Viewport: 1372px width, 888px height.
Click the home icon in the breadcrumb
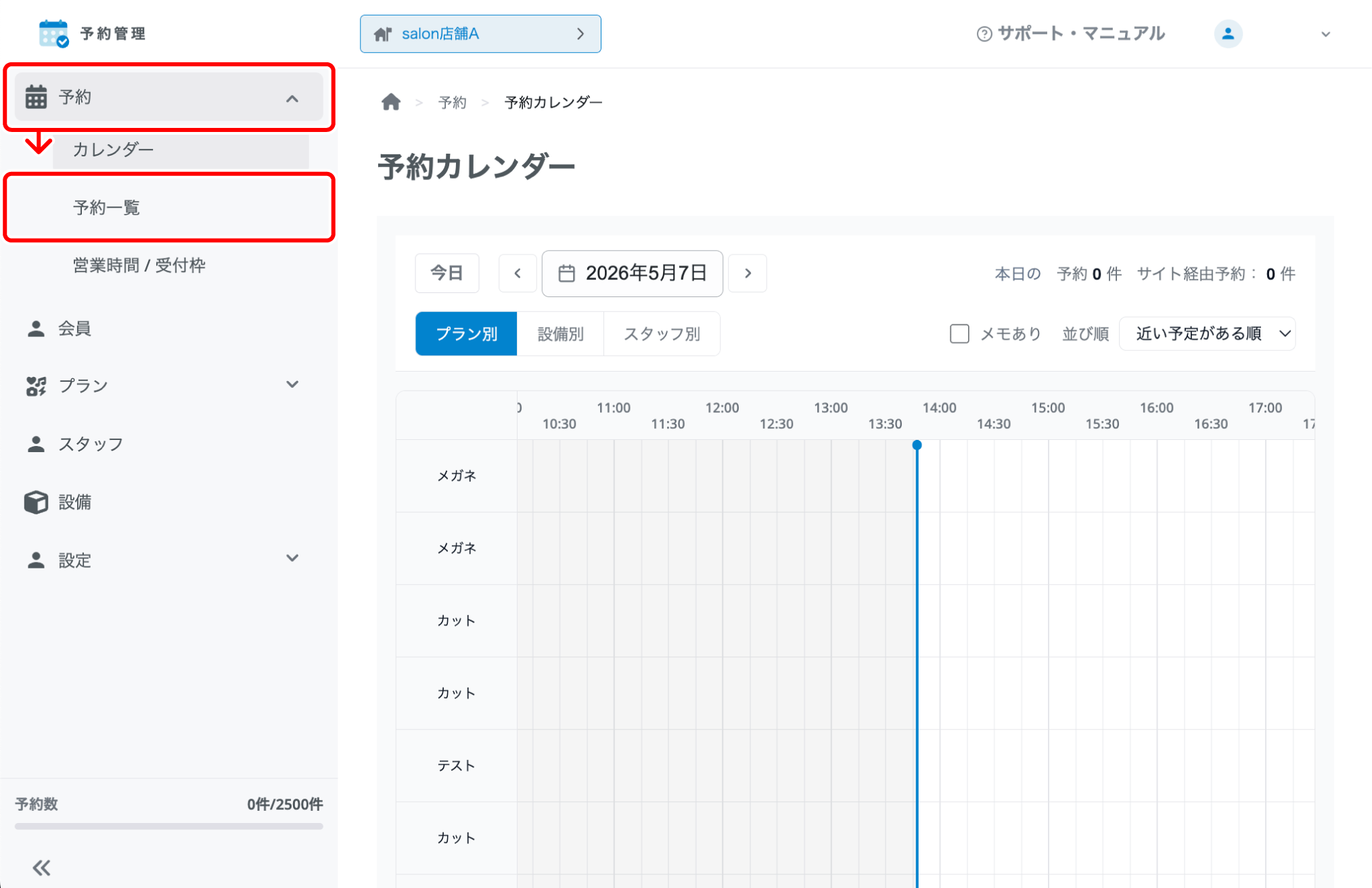pos(391,102)
